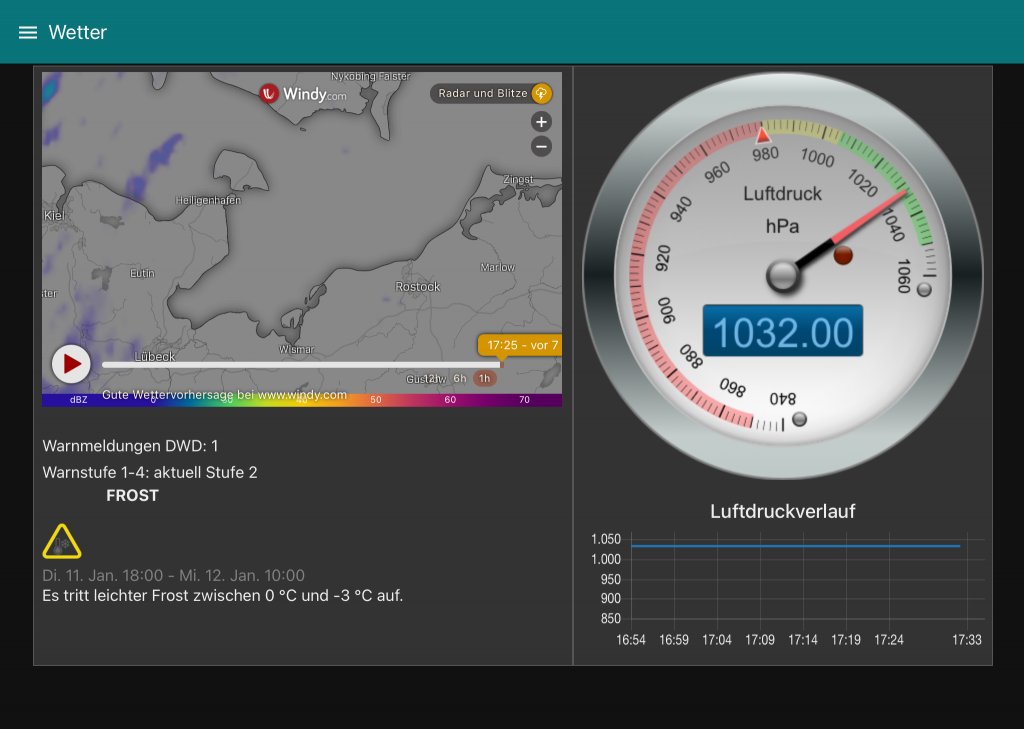This screenshot has height=729, width=1024.
Task: Click the 1032.00 pressure readout display
Action: click(782, 332)
